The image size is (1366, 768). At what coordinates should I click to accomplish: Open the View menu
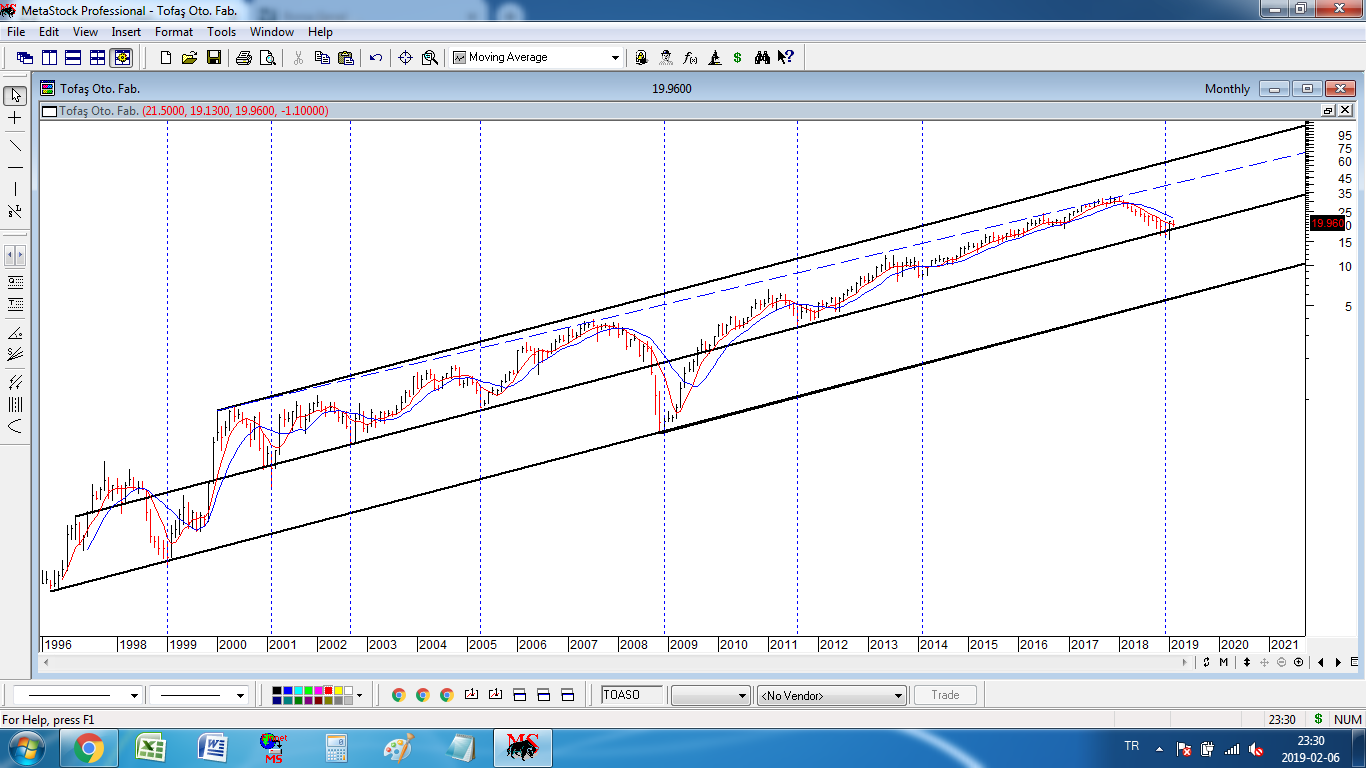[85, 32]
